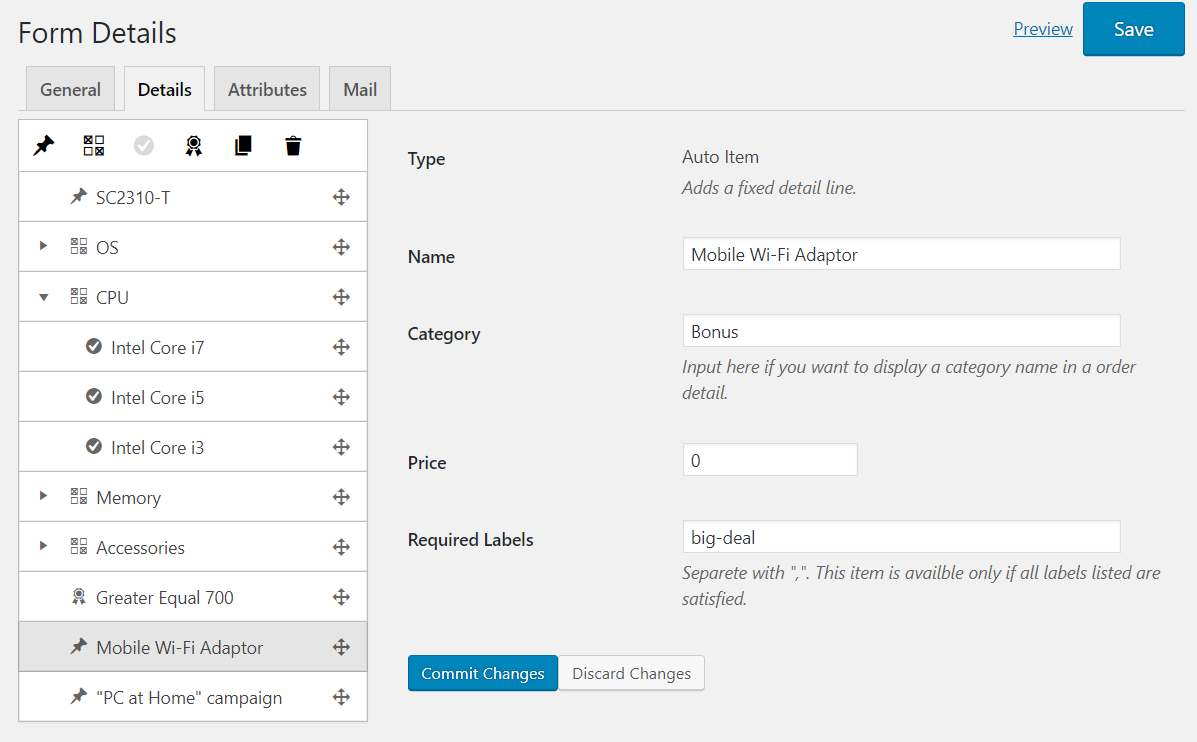
Task: Click the ribbon icon beside Greater Equal 700
Action: tap(78, 597)
